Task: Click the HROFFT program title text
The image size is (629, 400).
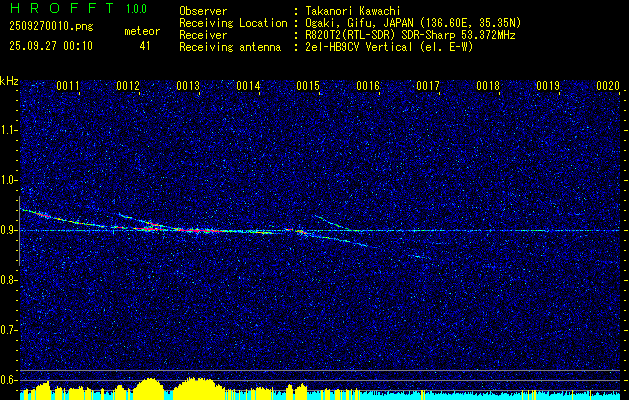Action: [x=62, y=8]
